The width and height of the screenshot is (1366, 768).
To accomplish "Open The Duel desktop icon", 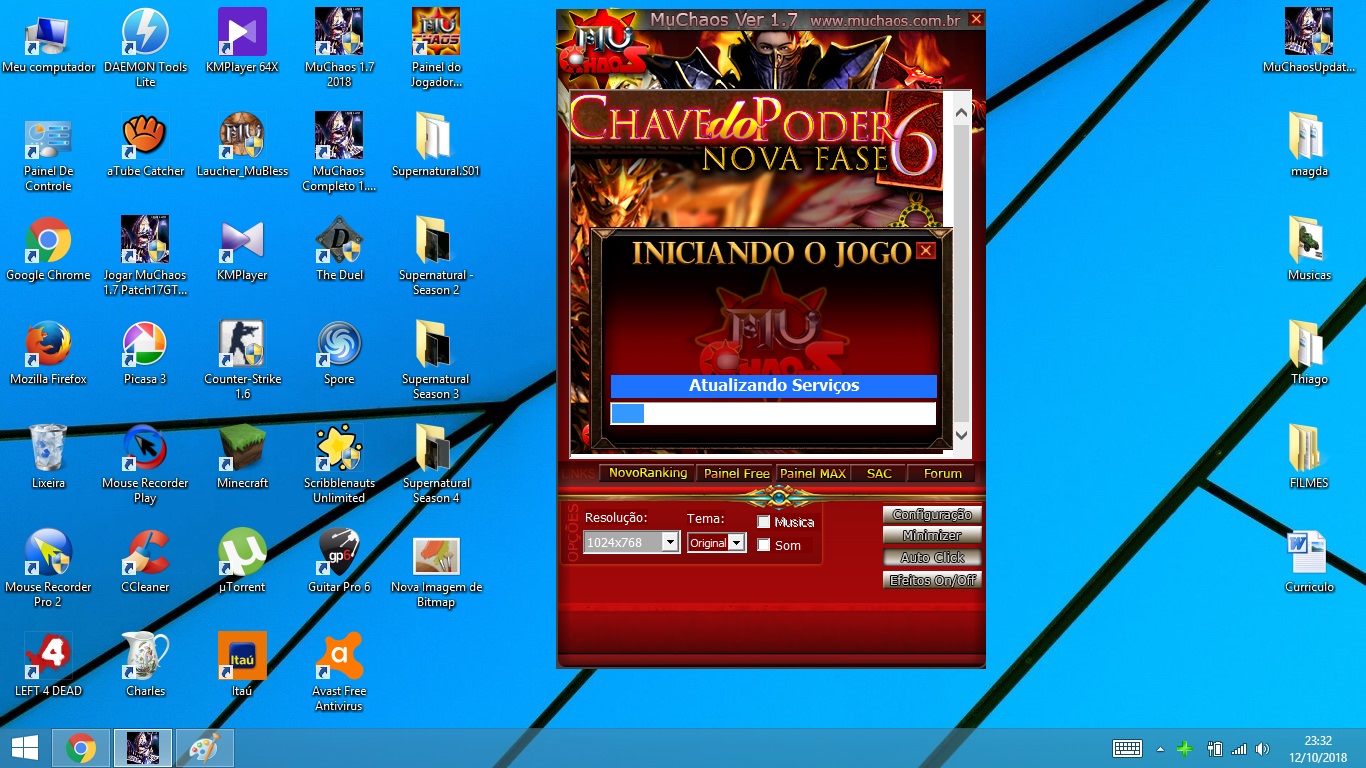I will coord(339,250).
